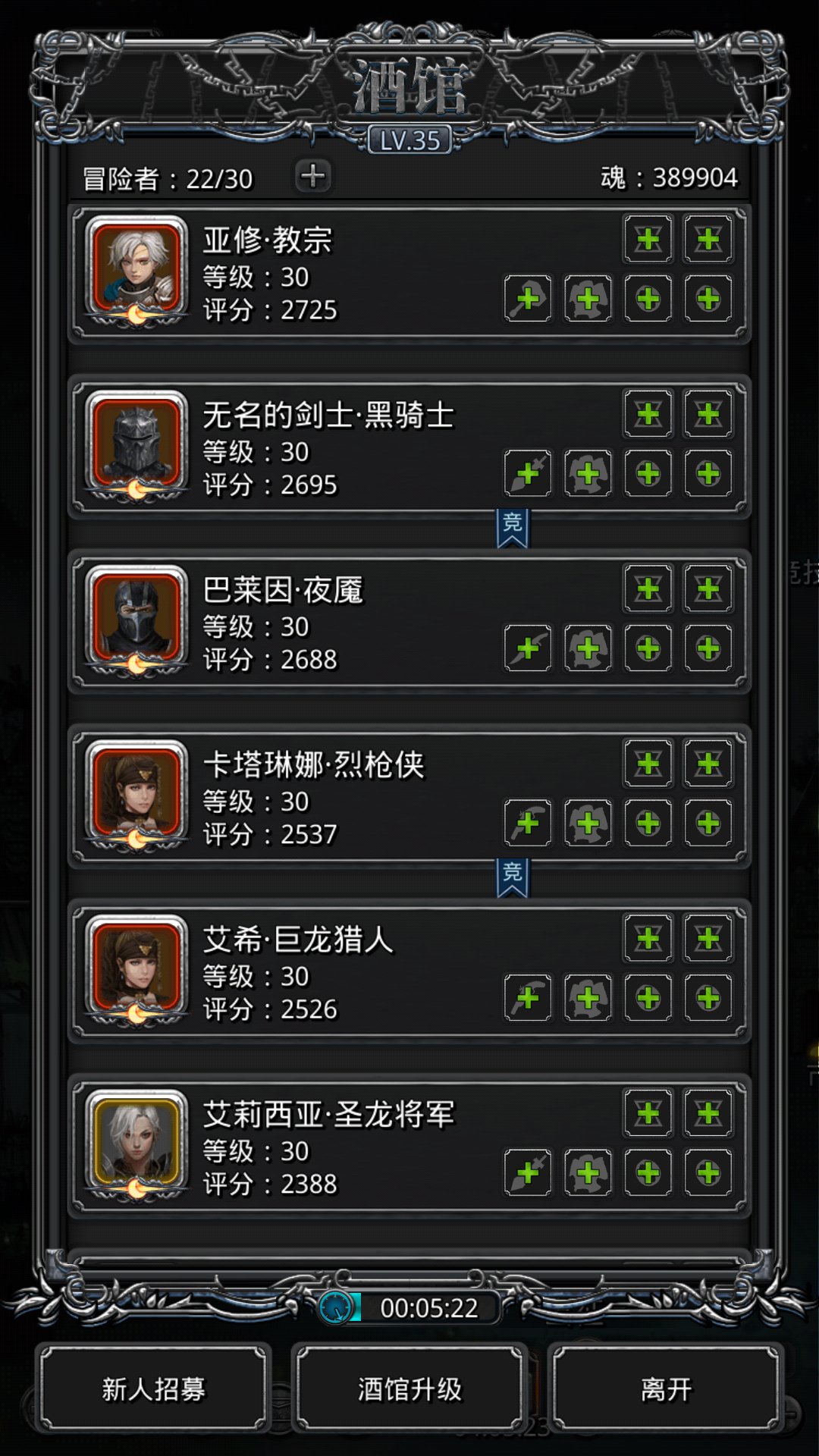
Task: Equip weapon slot for 卡塔琳娜·烈枪侠
Action: pos(528,823)
